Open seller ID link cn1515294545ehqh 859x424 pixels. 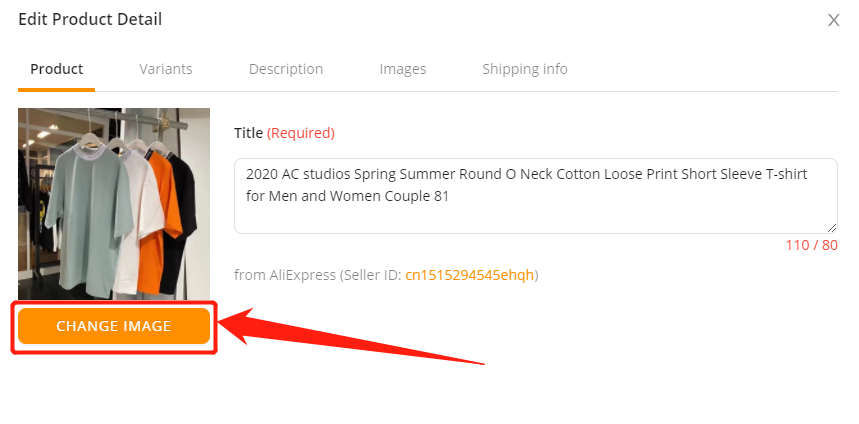(x=469, y=275)
